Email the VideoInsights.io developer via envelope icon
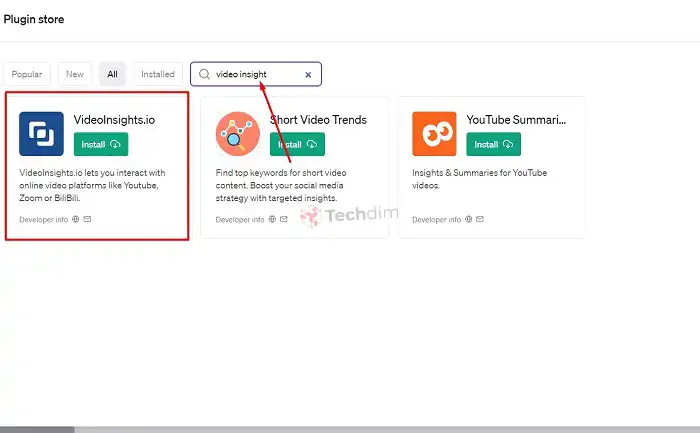Screen dimensions: 700x433 88,219
